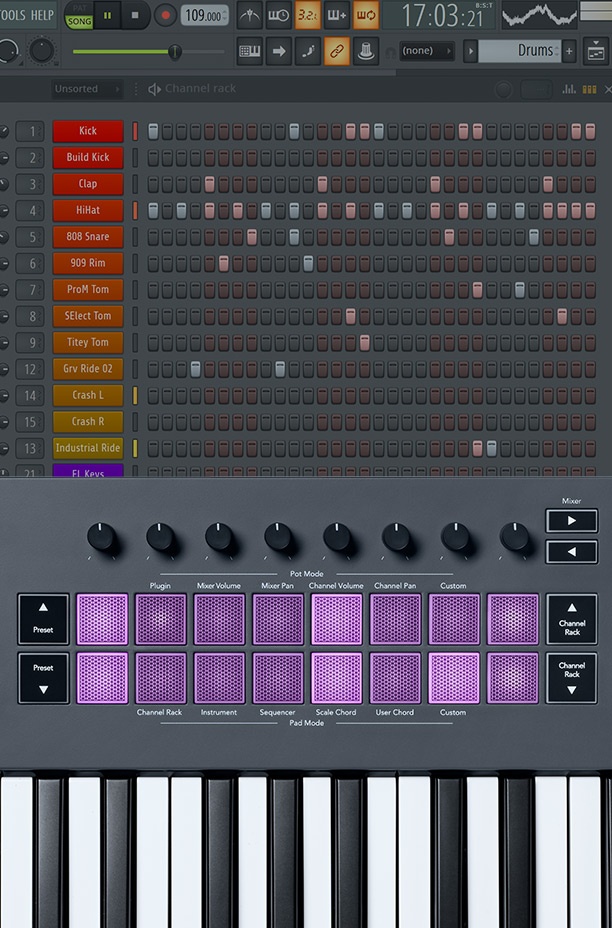Open mixer track selector 1 for Kick
The image size is (612, 928).
point(30,131)
